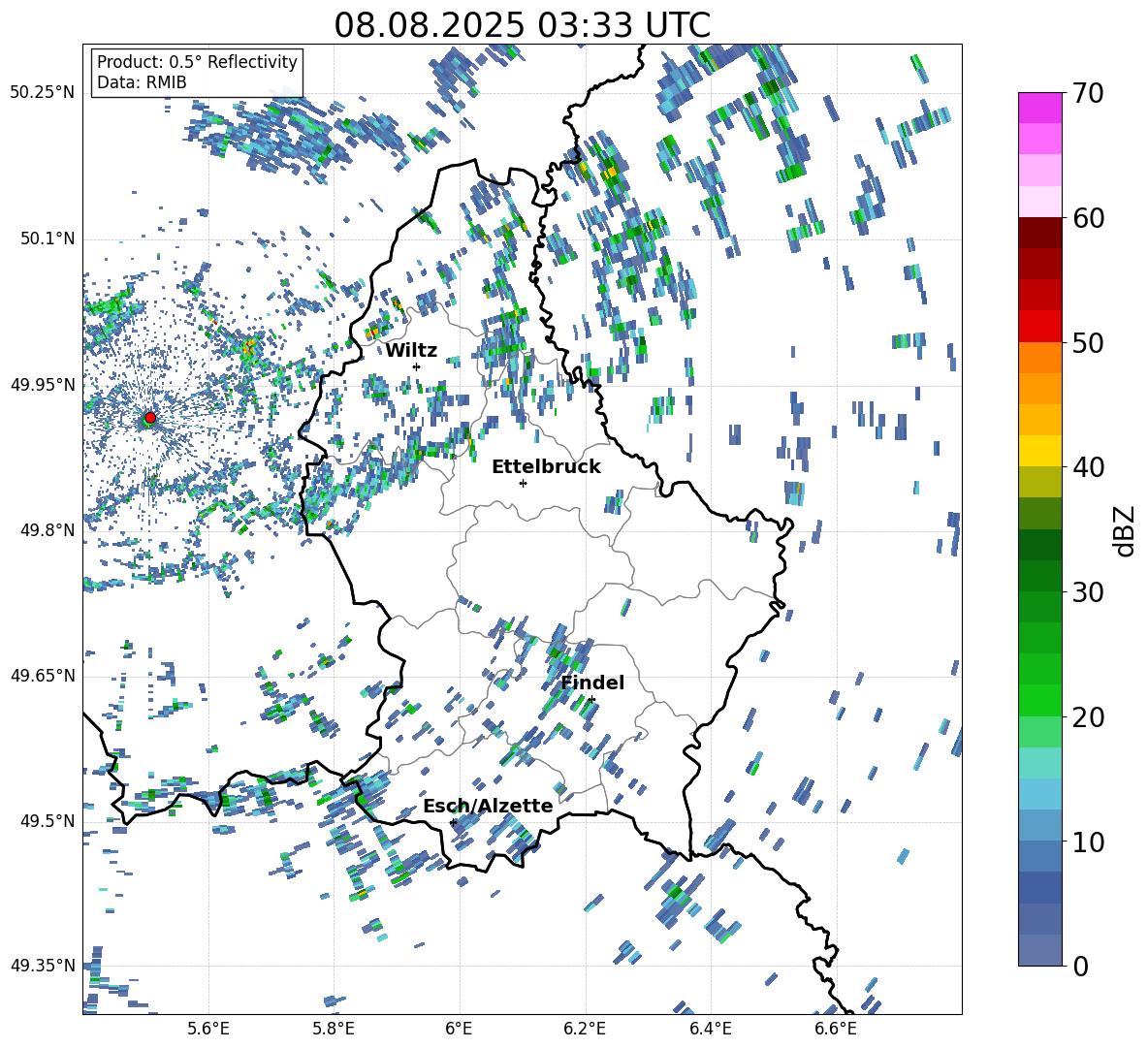Click the yellow 40 dBZ colorbar segment
The image size is (1148, 1048).
[1039, 451]
